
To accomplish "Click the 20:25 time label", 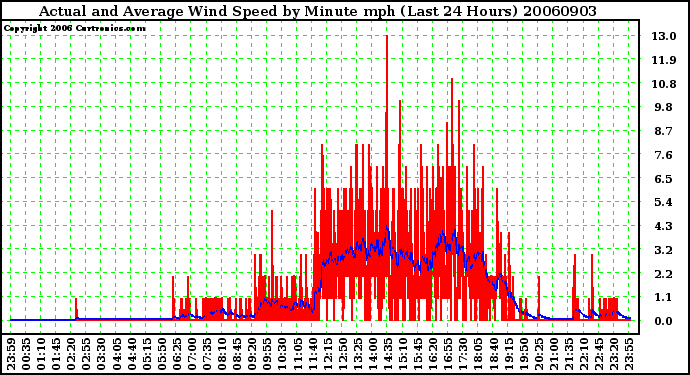I will [x=539, y=354].
